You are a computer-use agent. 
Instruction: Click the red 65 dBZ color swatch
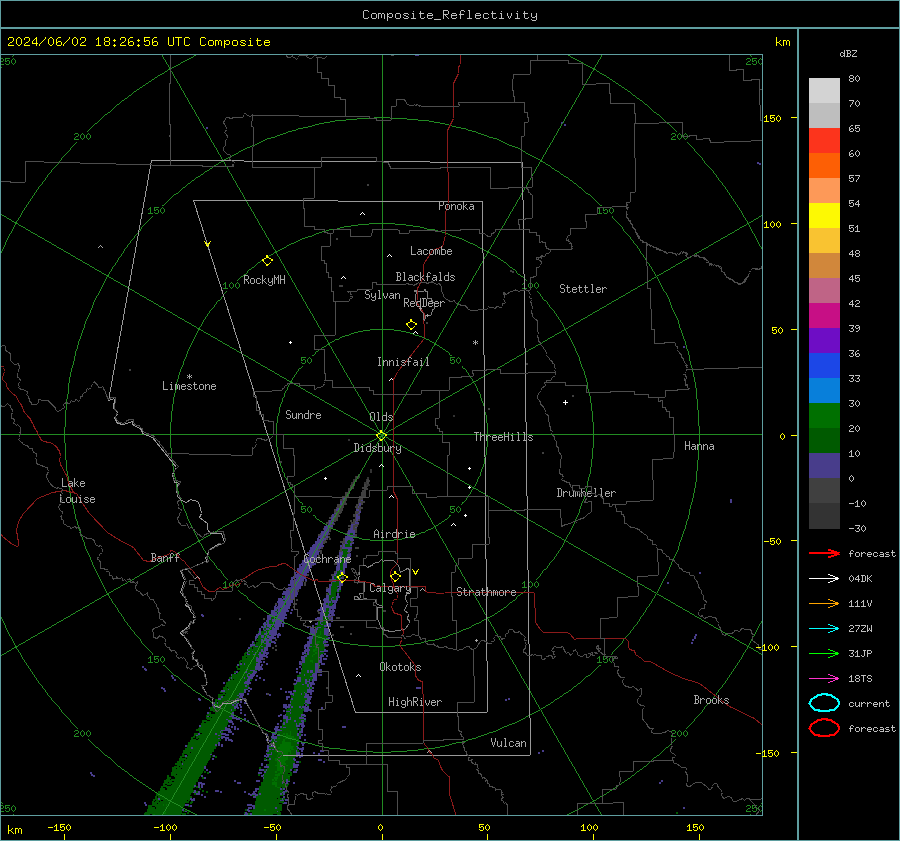(x=824, y=140)
